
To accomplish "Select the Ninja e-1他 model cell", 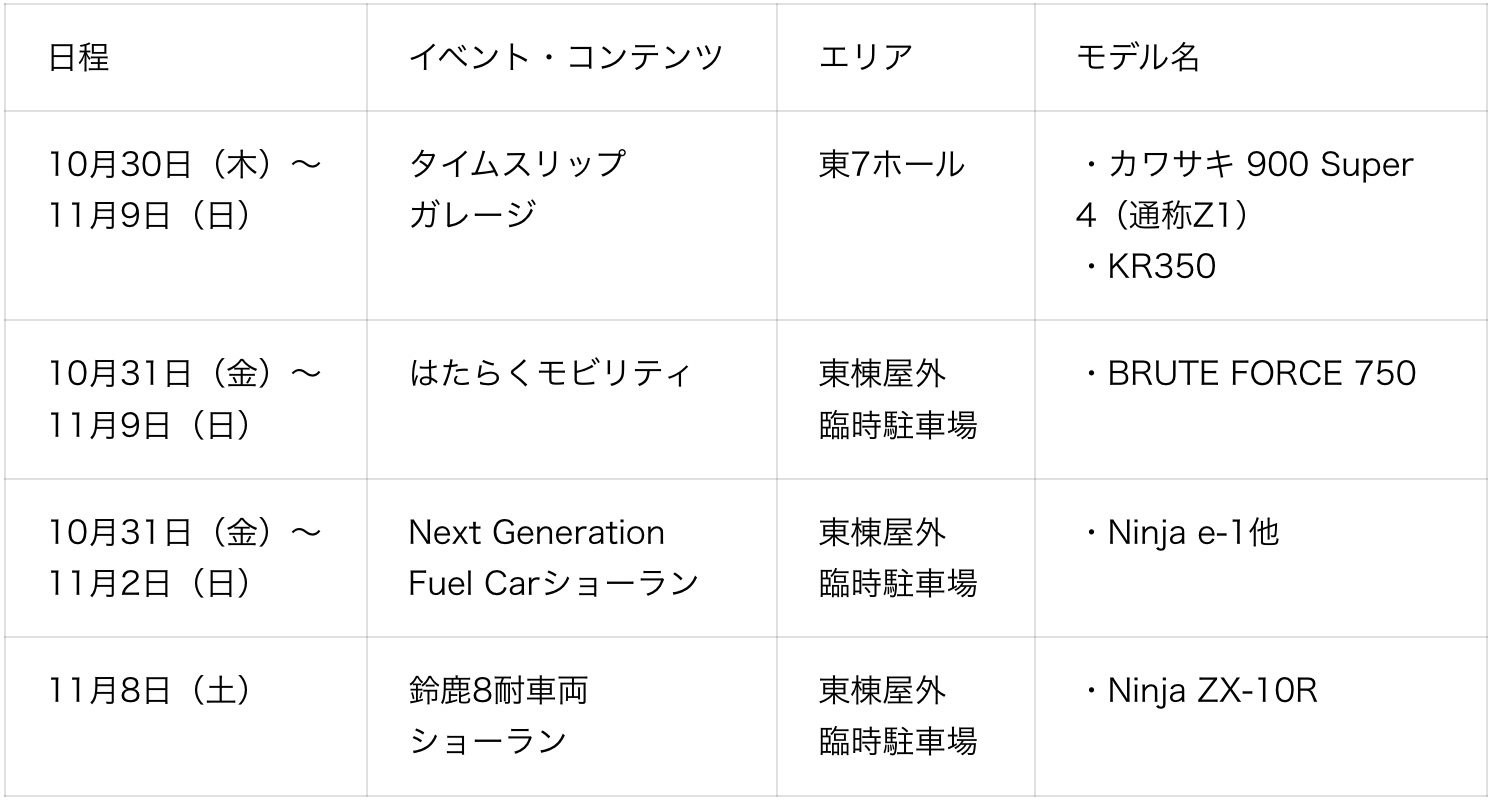I will (1180, 533).
